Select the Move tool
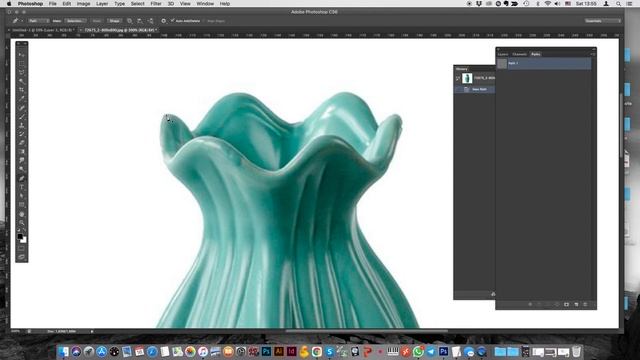The image size is (640, 360). (x=22, y=55)
